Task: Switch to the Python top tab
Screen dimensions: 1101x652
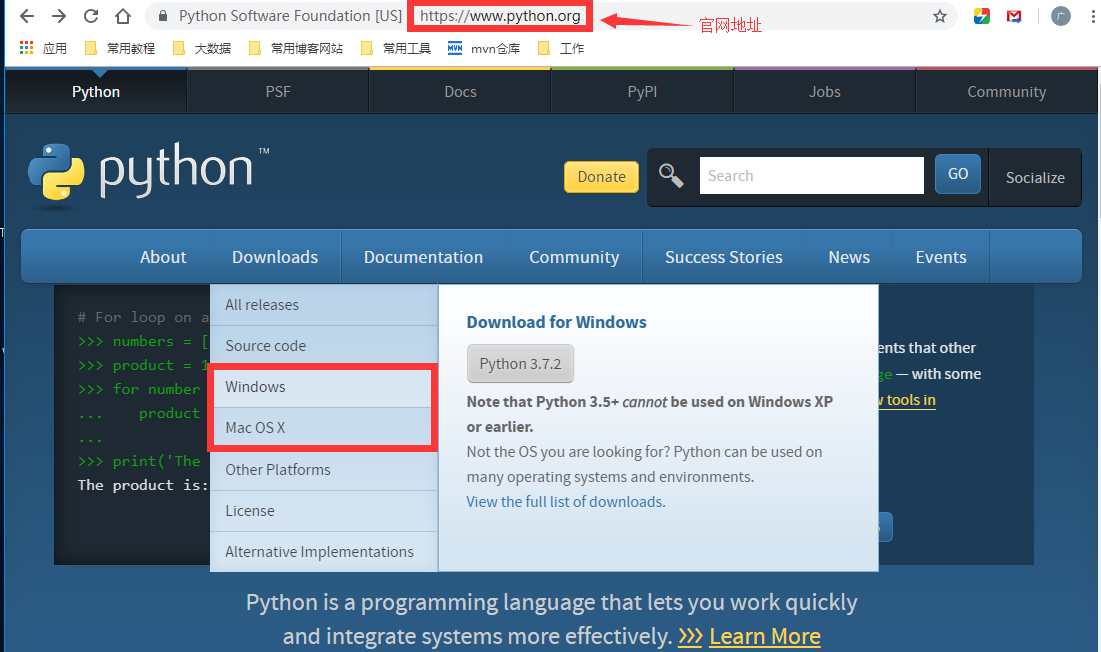Action: [x=96, y=91]
